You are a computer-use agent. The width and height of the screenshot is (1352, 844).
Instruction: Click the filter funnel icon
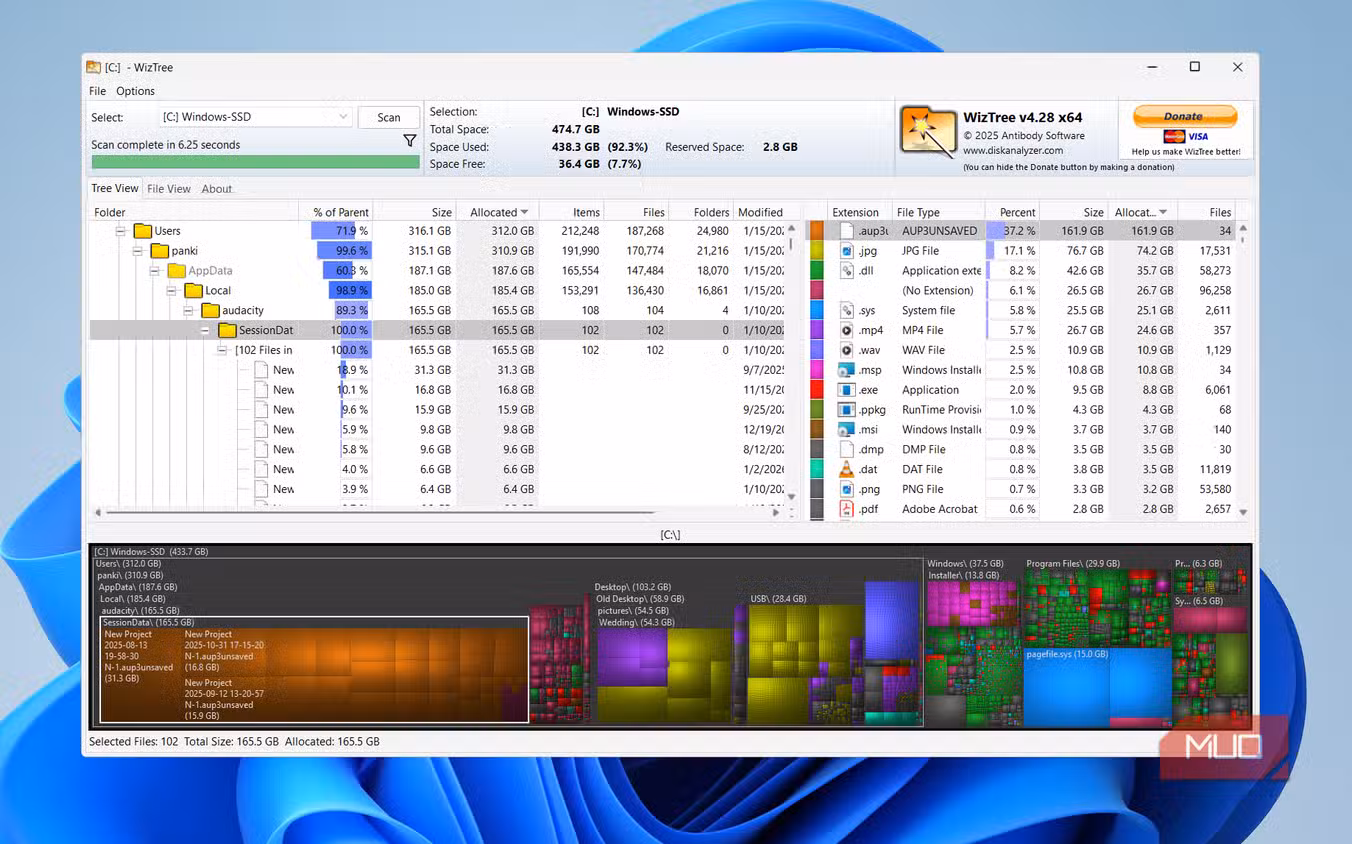pos(410,141)
